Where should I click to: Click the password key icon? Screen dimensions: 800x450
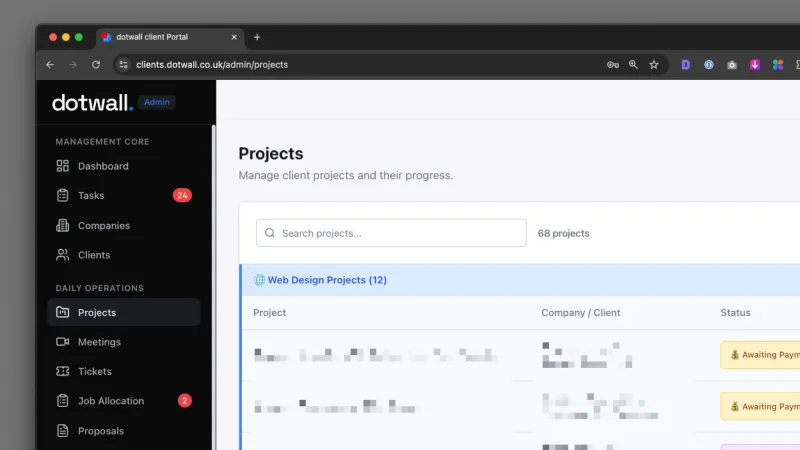[613, 65]
